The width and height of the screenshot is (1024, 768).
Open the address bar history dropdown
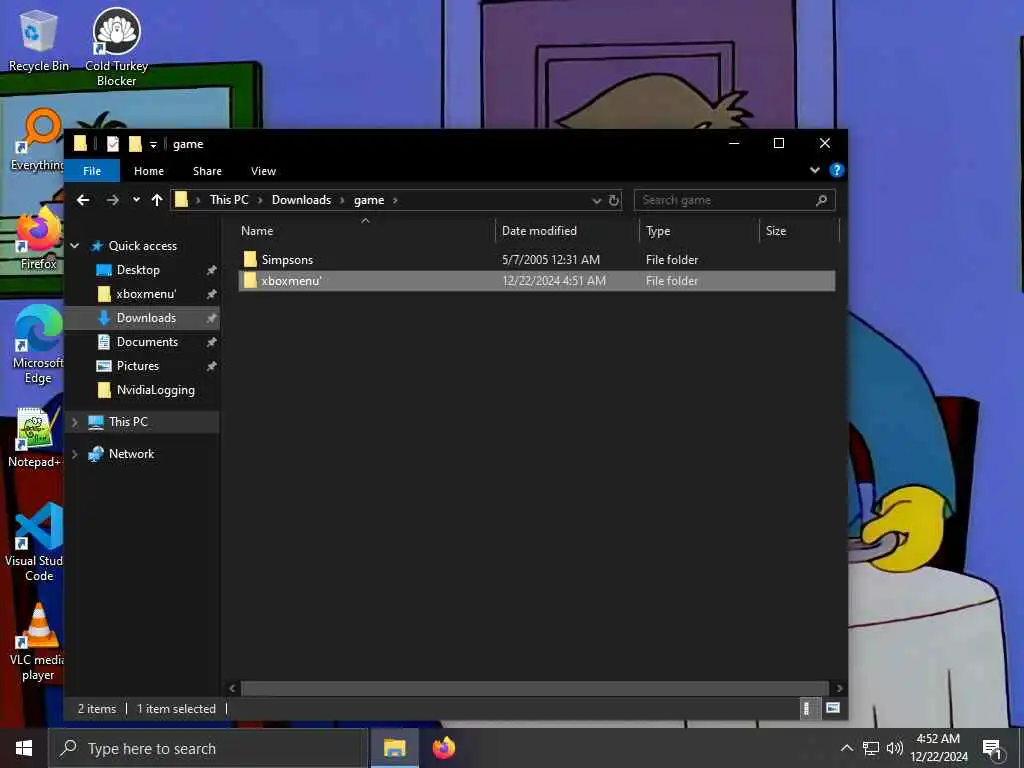[596, 200]
